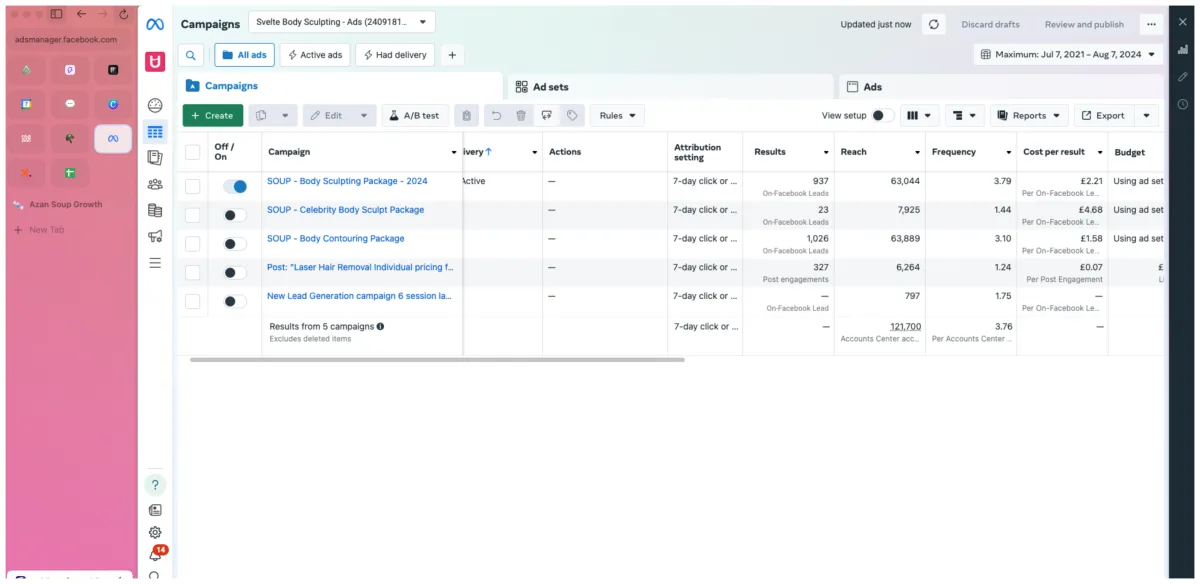Open the clock history icon in right panel
This screenshot has height=584, width=1200.
click(x=1183, y=104)
